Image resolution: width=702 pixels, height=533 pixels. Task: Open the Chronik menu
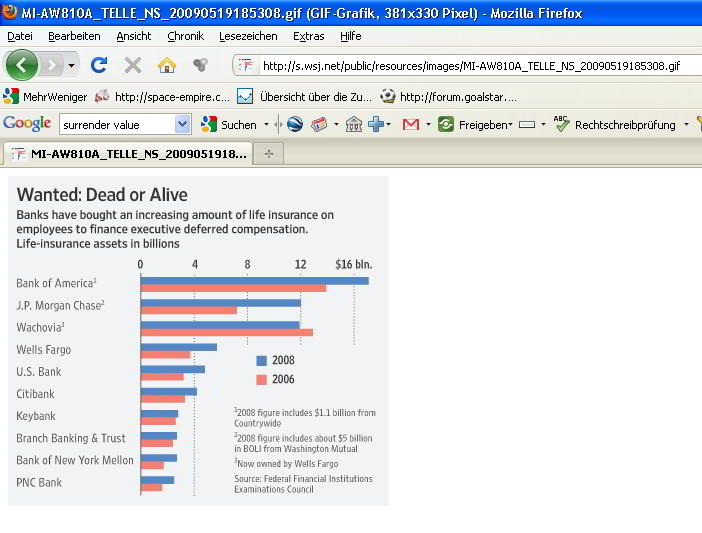pos(185,36)
